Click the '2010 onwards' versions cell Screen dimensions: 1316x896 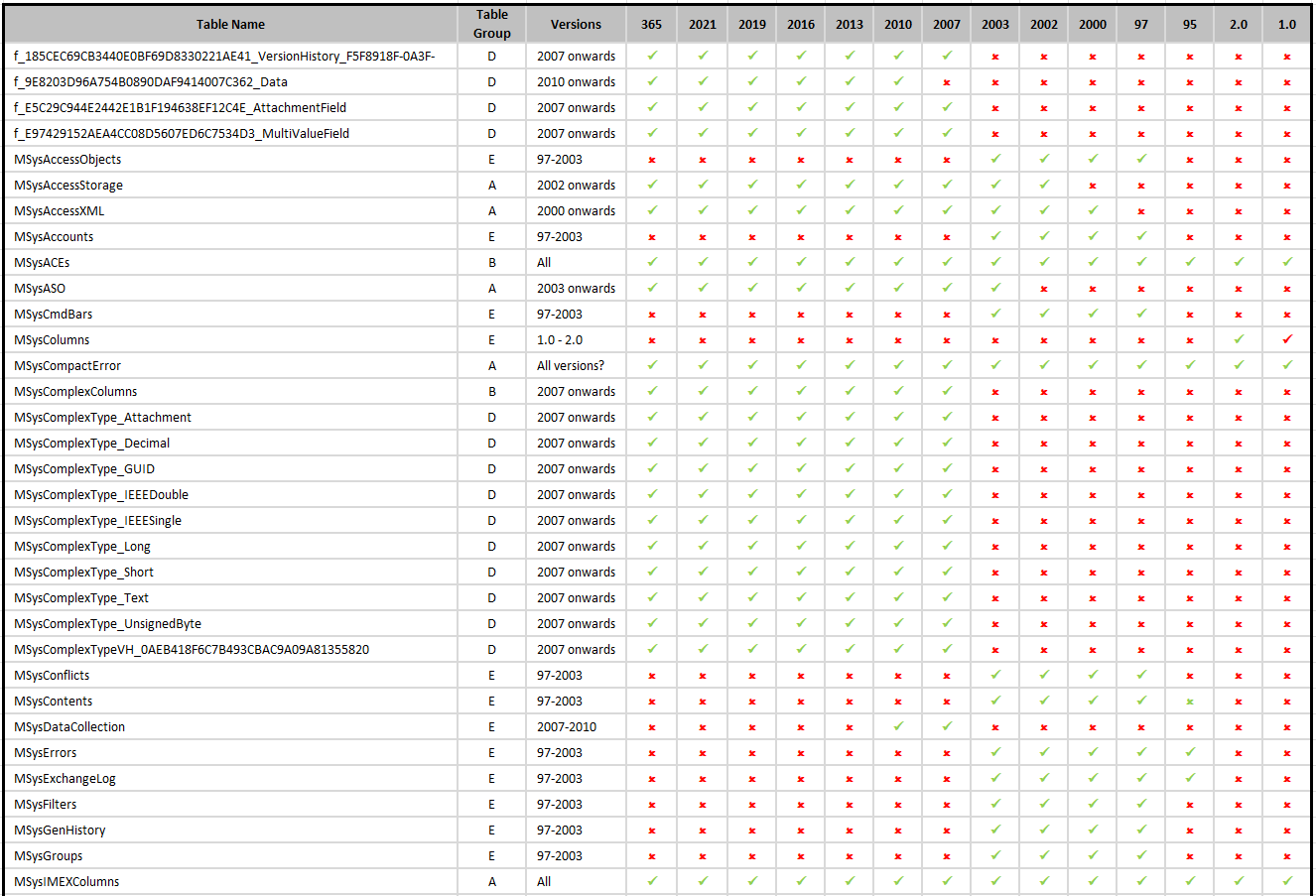point(576,81)
